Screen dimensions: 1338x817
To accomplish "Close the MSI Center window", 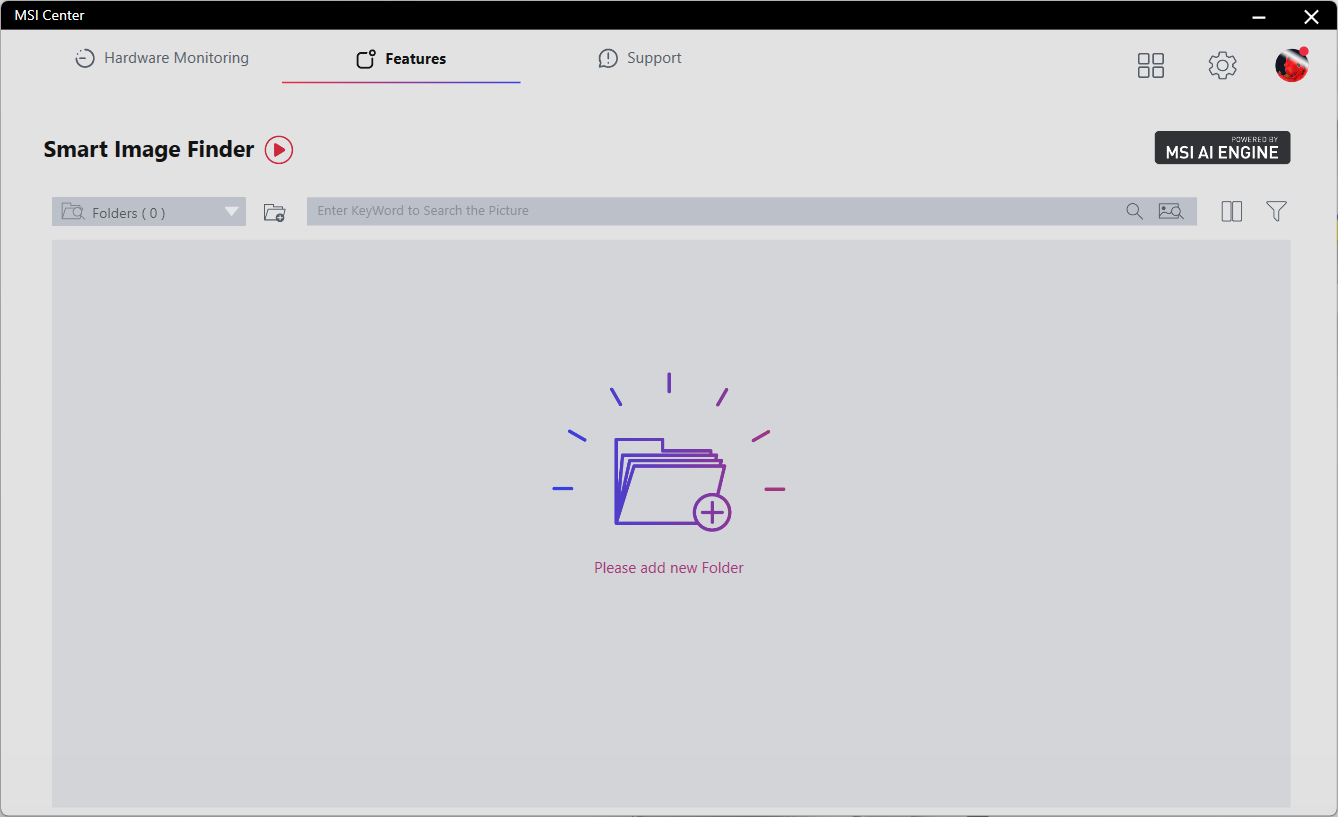I will (x=1311, y=16).
